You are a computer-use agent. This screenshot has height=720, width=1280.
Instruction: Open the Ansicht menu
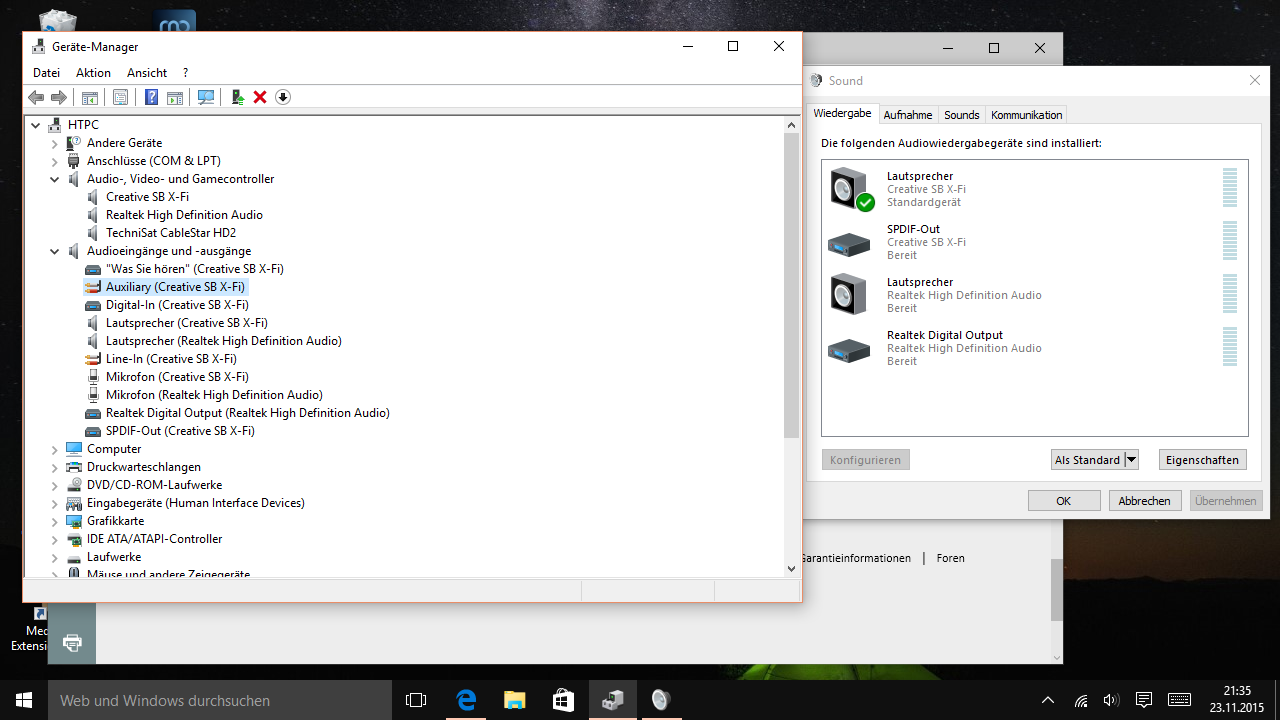click(x=147, y=73)
